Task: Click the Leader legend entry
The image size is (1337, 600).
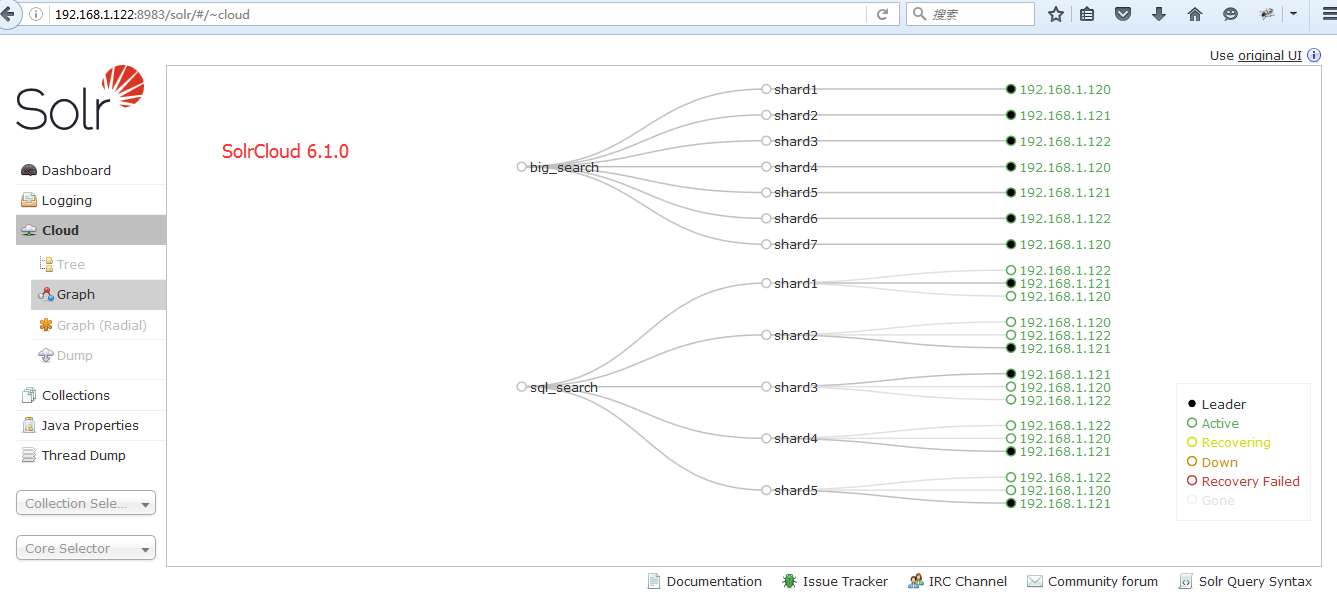Action: coord(1217,404)
